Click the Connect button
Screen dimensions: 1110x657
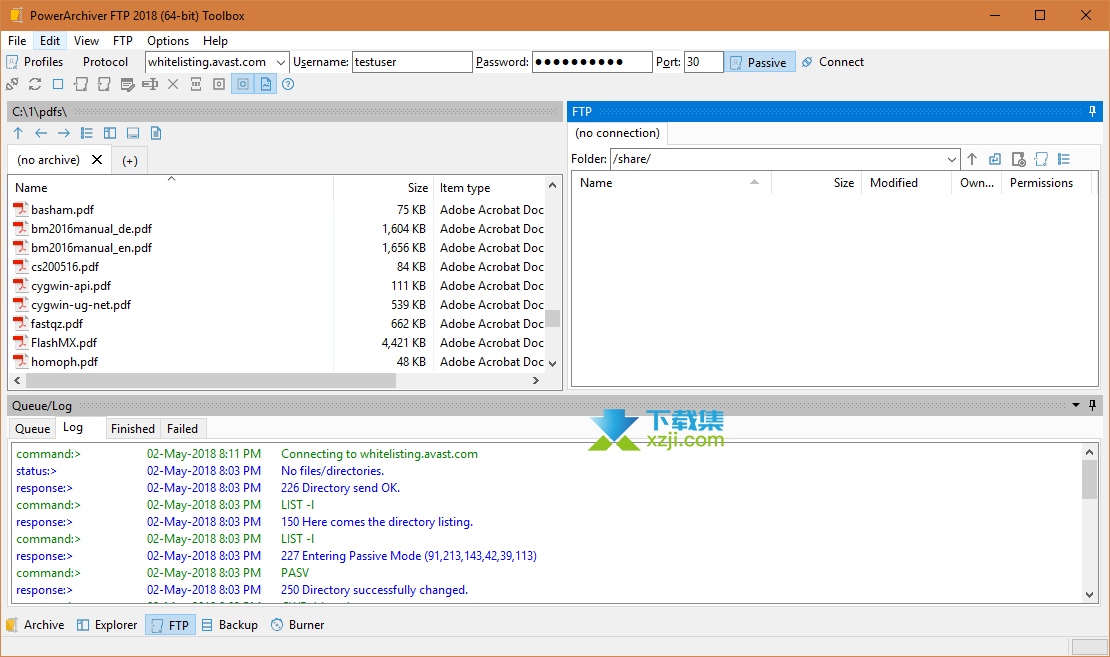tap(832, 62)
